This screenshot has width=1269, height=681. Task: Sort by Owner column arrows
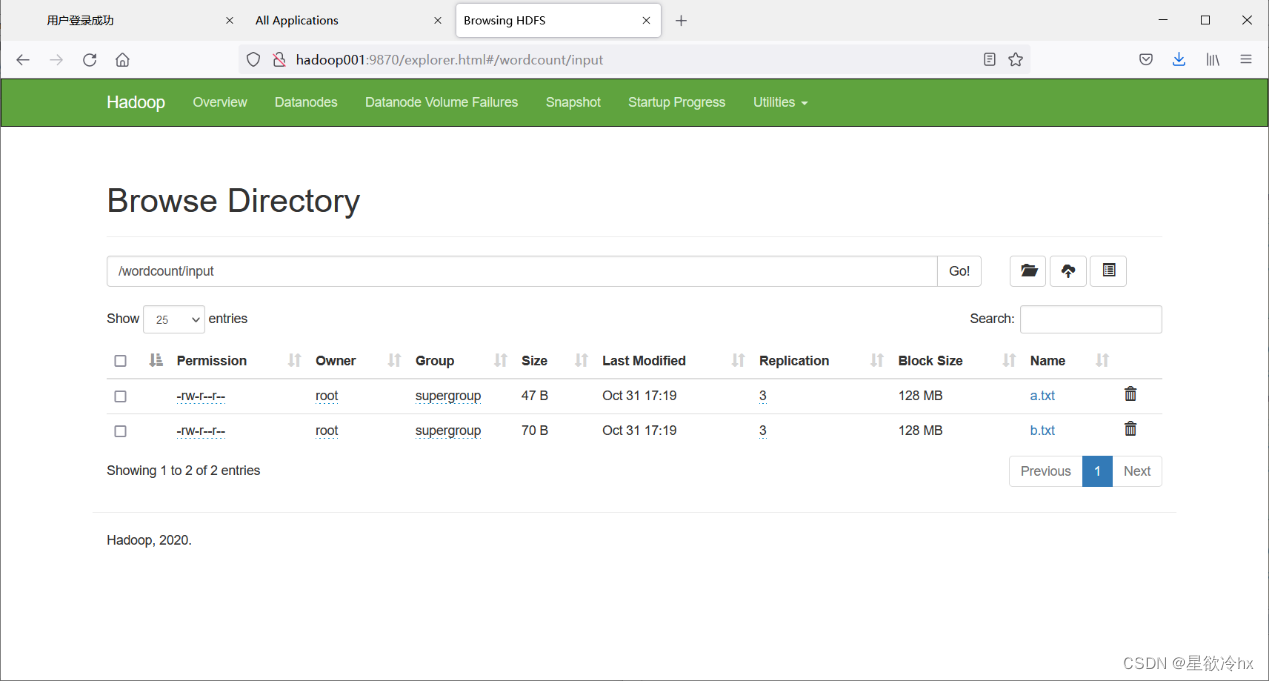[x=394, y=361]
